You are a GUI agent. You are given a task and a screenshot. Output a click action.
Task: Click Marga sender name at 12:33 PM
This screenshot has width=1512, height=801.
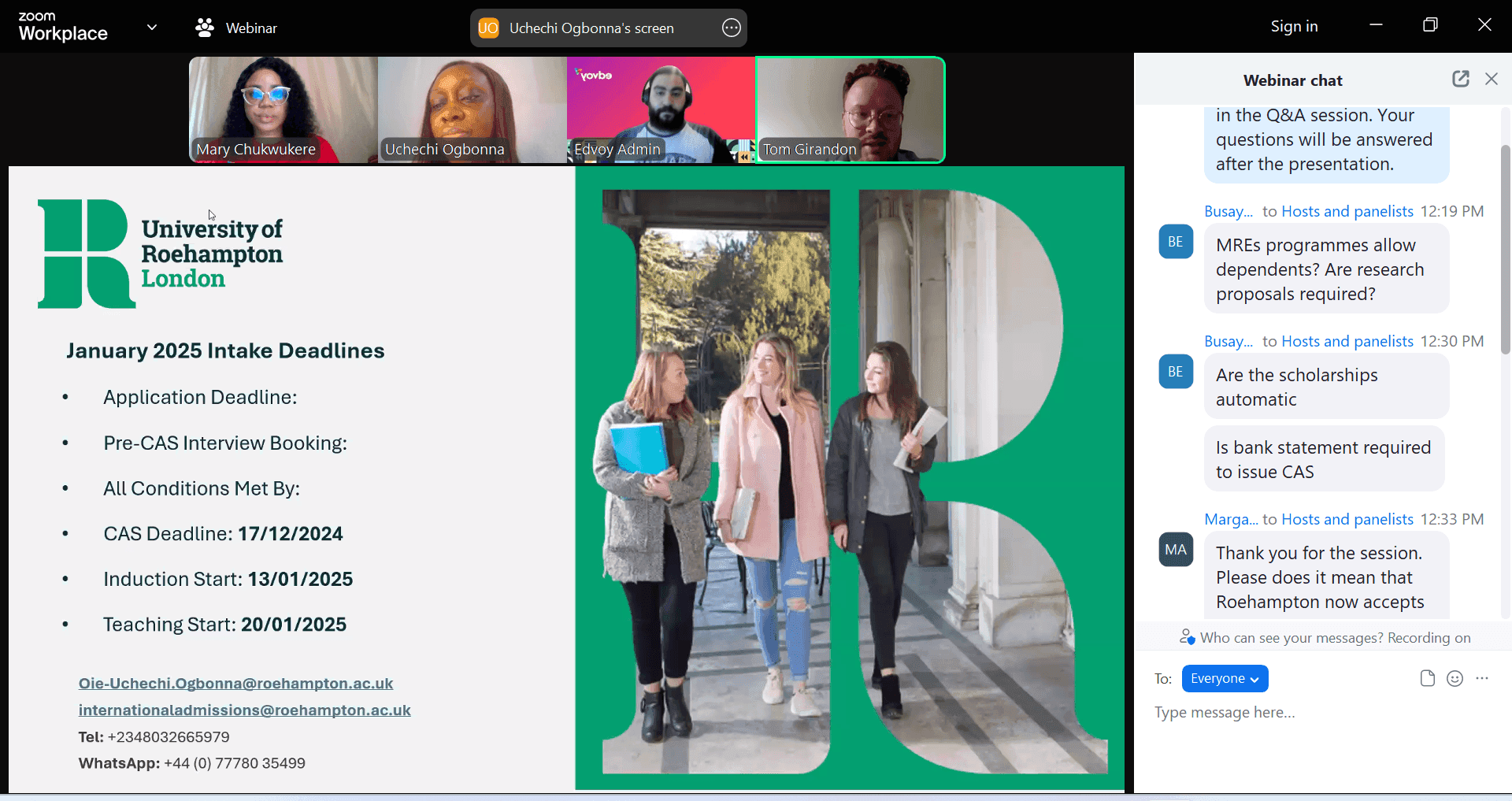[x=1231, y=519]
